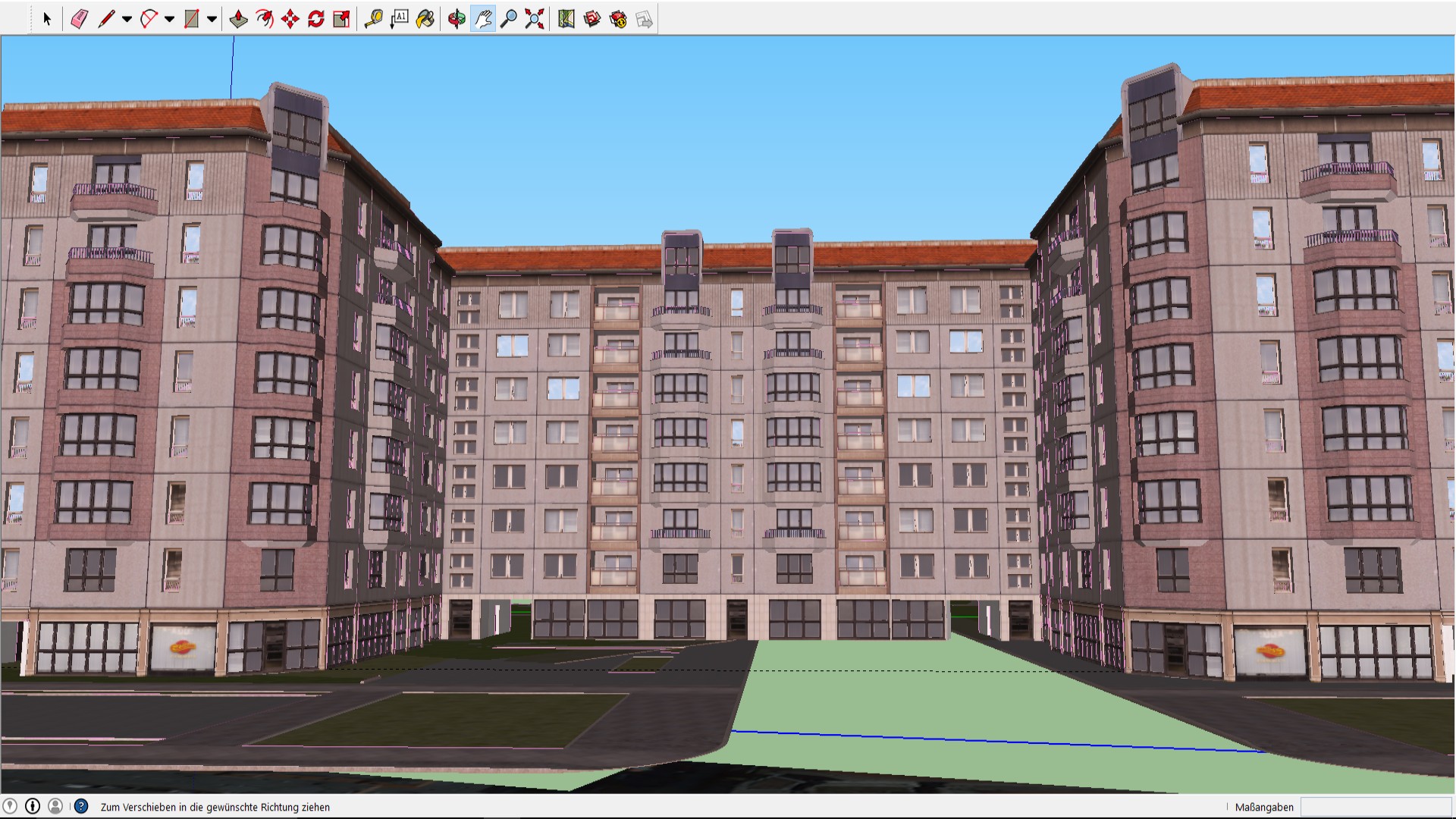Select the Follow Me offset arc tool
This screenshot has height=819, width=1456.
coord(264,19)
